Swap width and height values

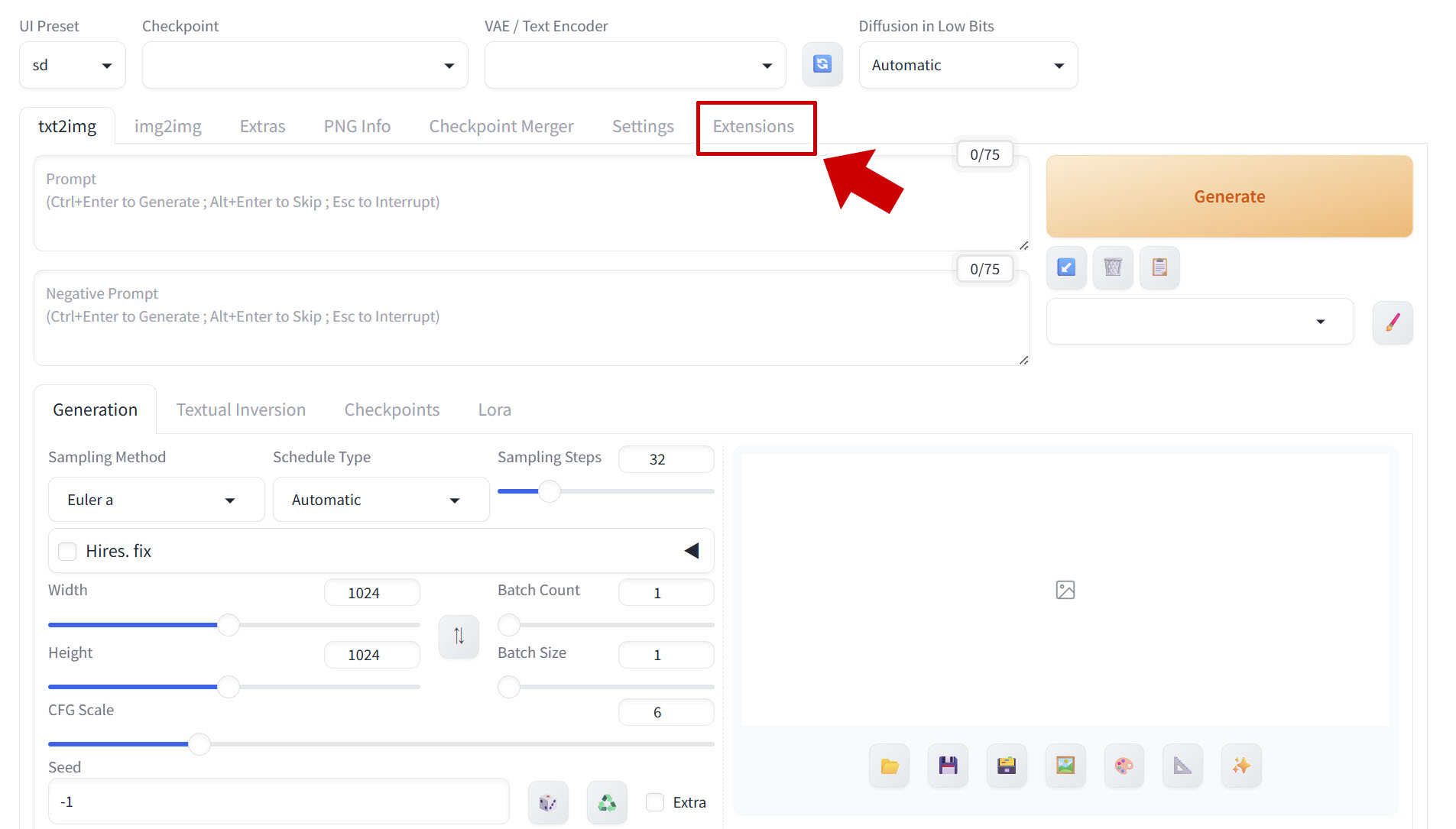click(459, 636)
